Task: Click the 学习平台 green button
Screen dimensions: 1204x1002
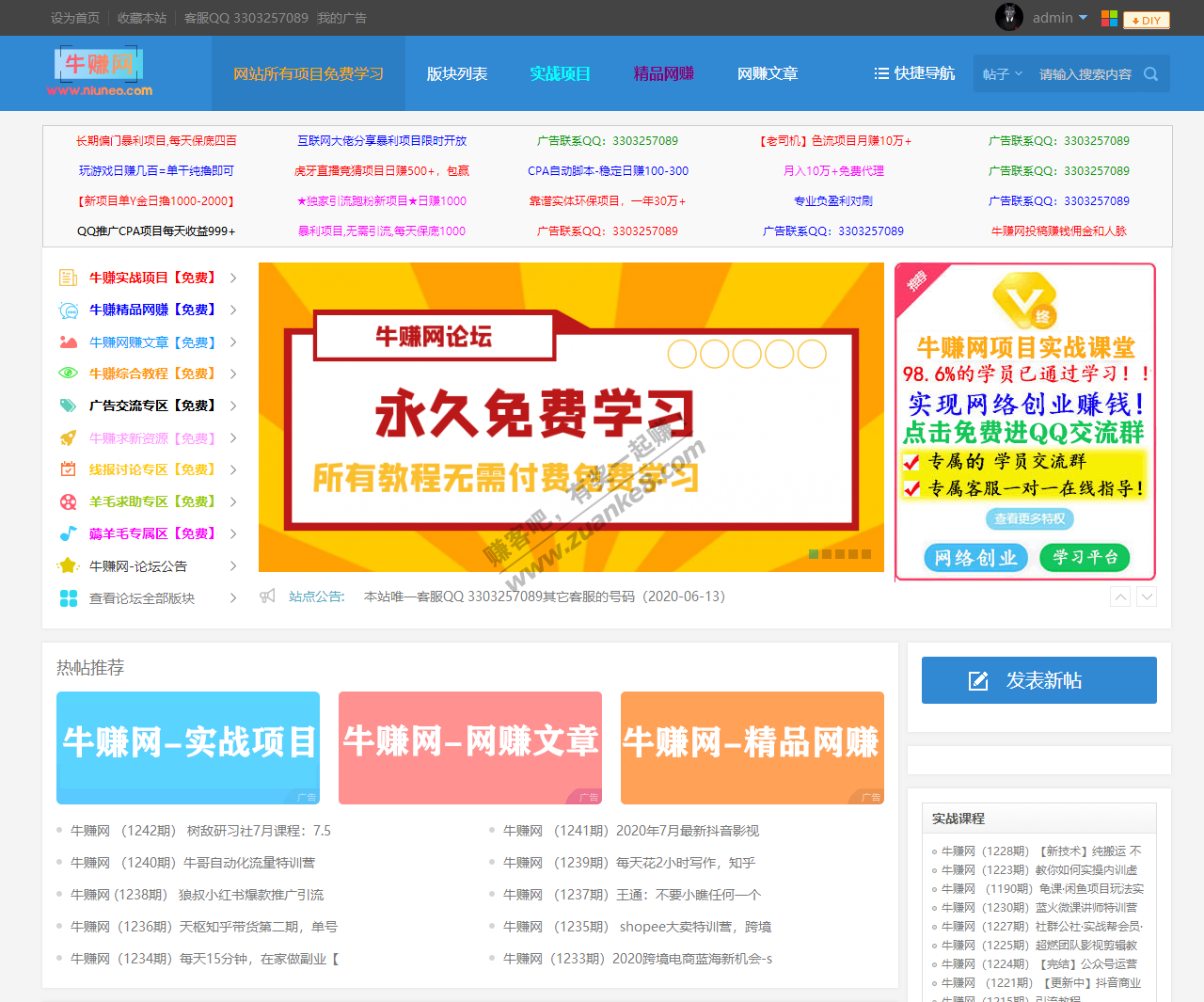Action: [x=1085, y=557]
